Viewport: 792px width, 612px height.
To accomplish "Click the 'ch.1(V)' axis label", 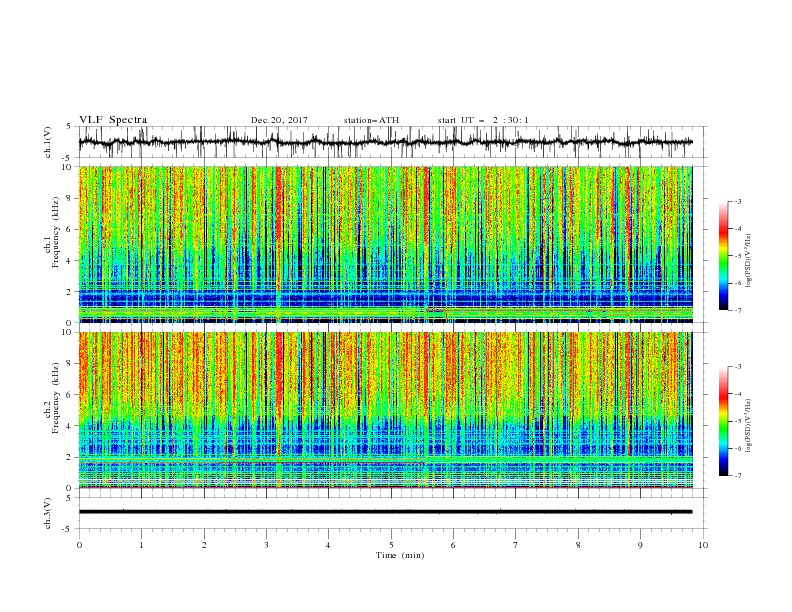I will (x=48, y=142).
